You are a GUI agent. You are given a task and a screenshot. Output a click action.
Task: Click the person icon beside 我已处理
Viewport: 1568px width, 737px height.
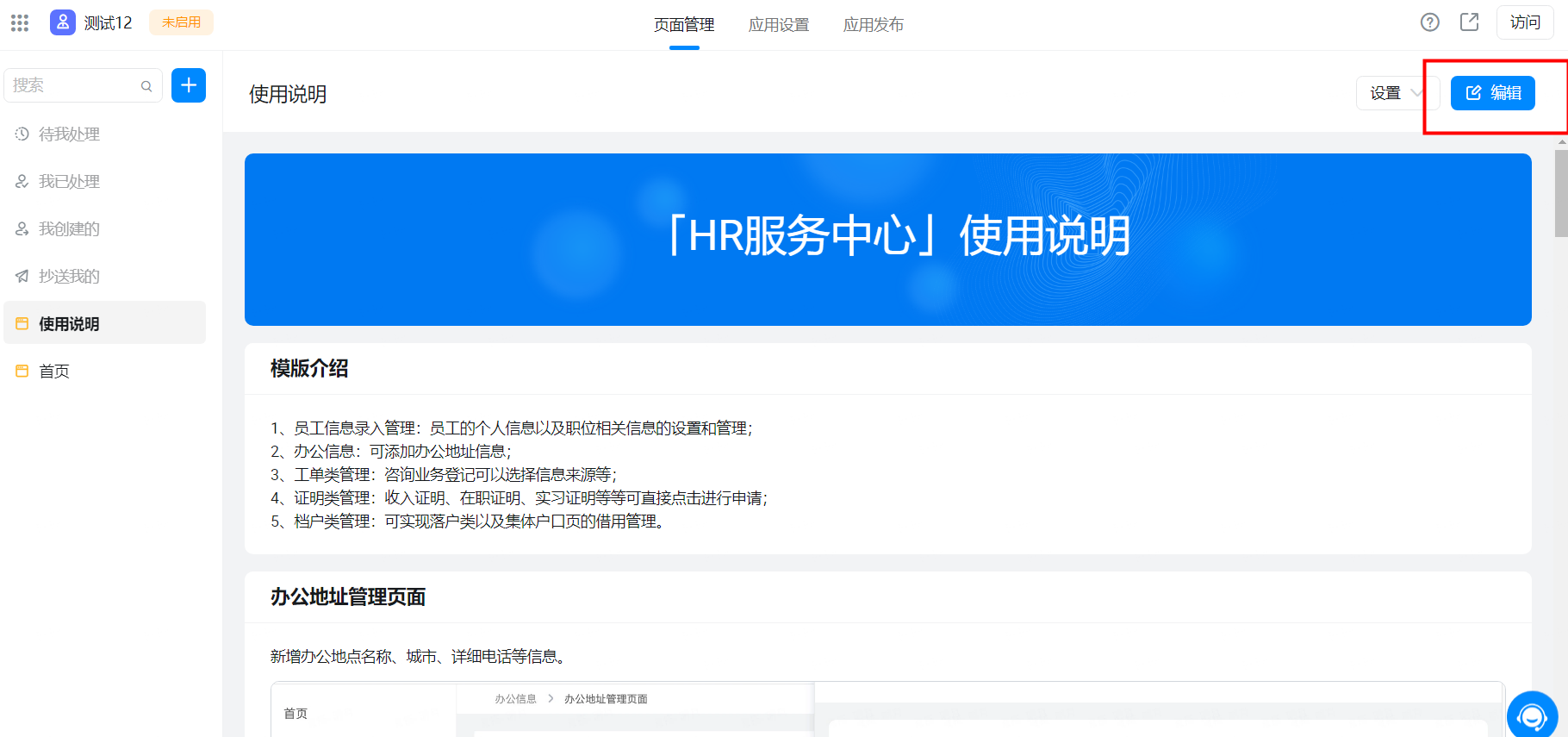click(22, 181)
